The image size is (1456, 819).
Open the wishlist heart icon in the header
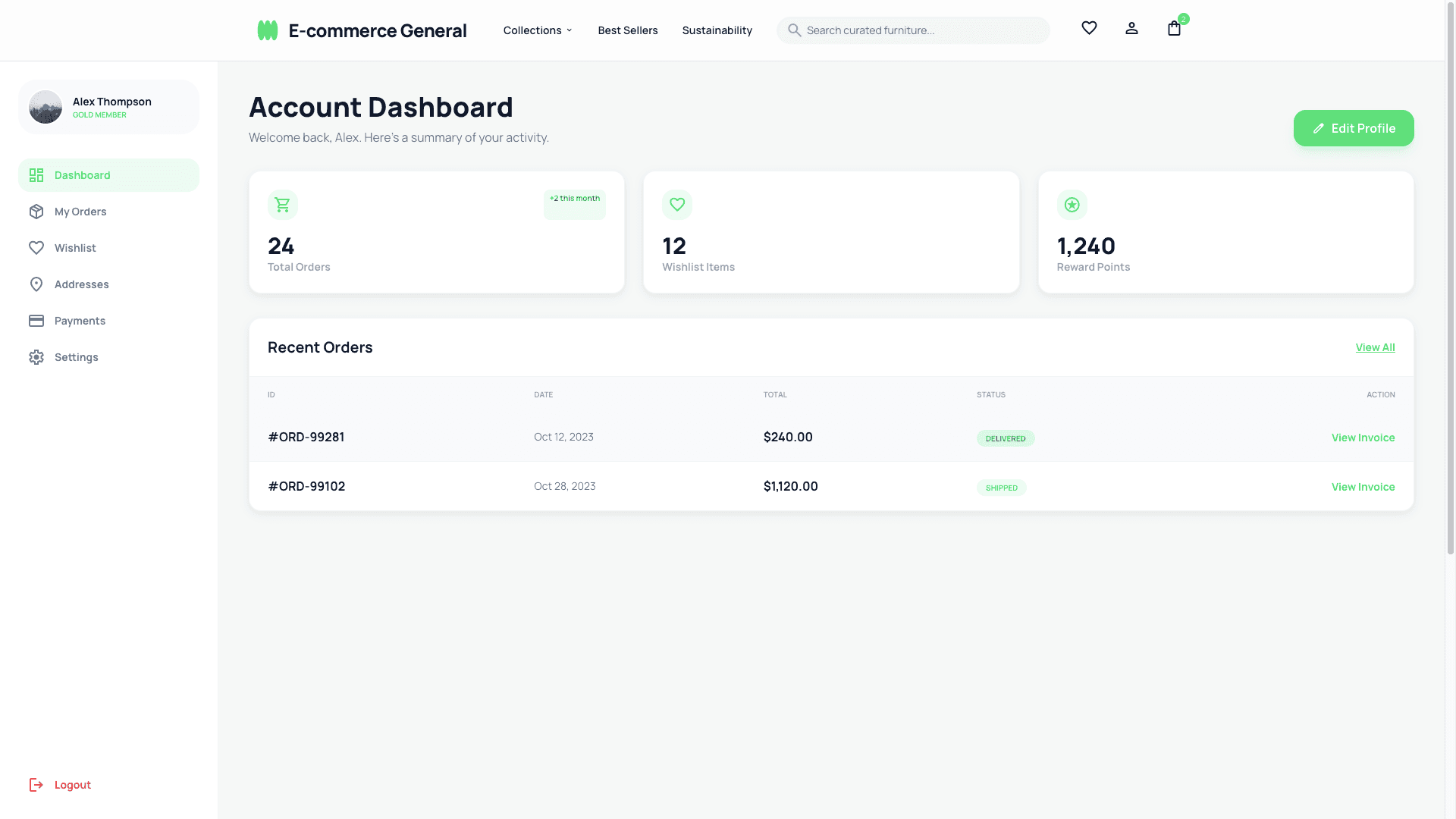[1089, 28]
